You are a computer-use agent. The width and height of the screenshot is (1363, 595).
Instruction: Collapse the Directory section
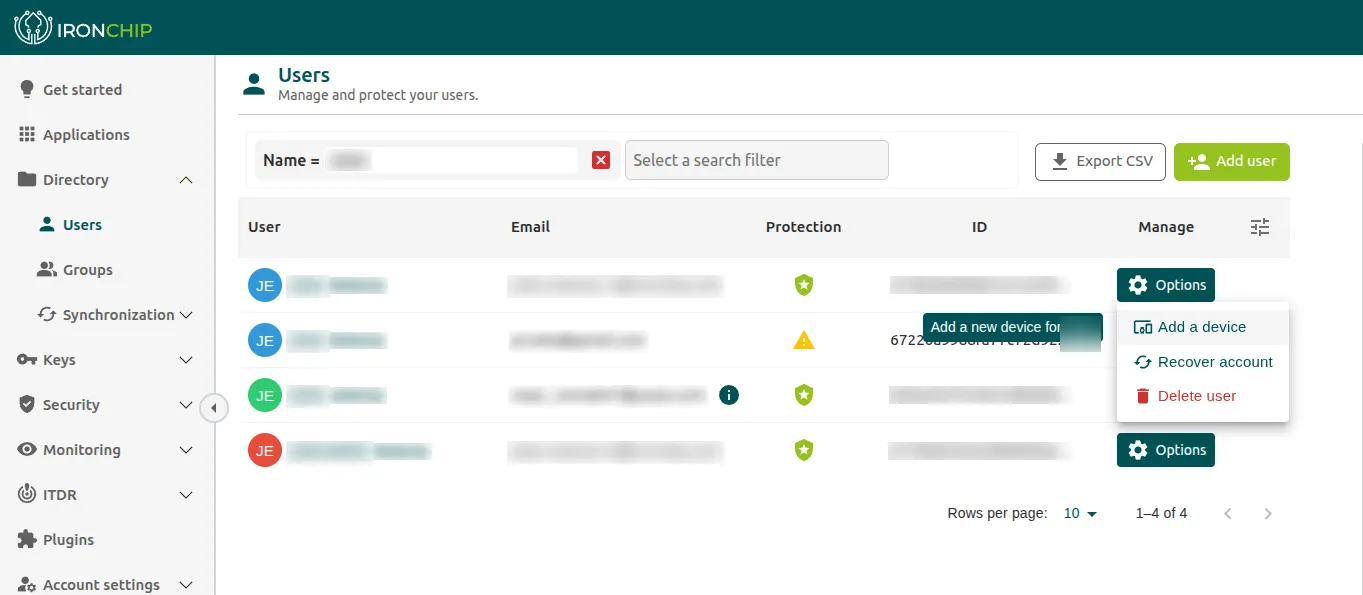pos(186,180)
